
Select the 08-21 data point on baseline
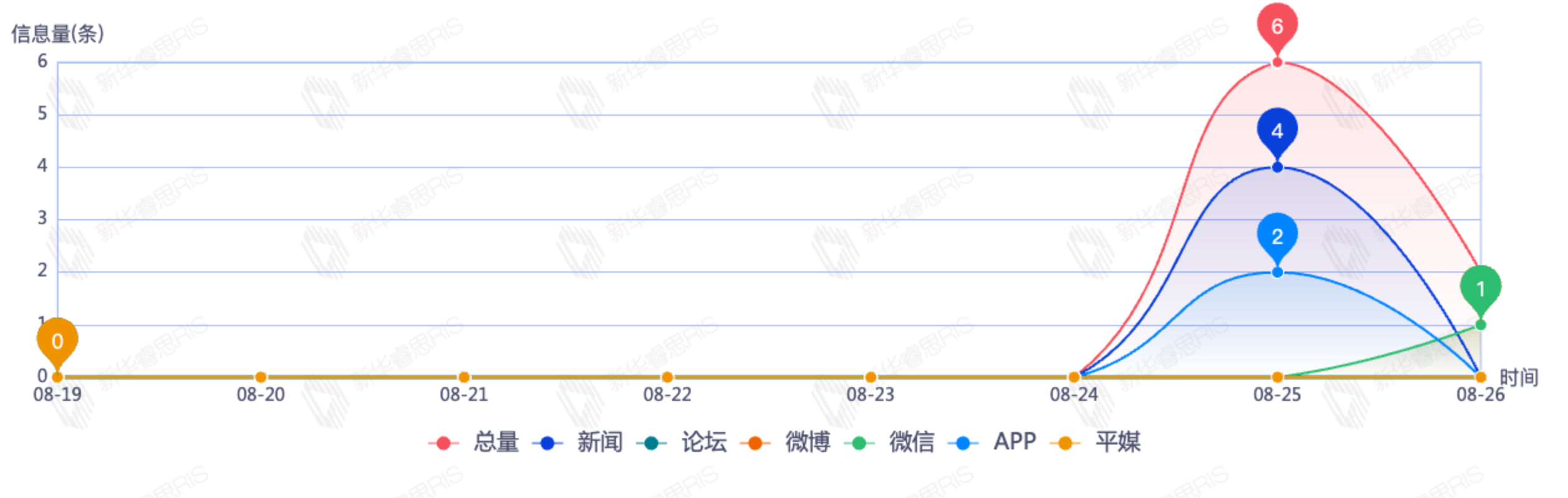[464, 377]
